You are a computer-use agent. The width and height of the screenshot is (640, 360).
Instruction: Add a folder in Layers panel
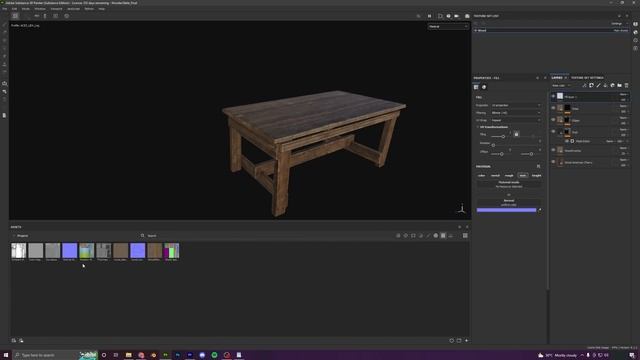pyautogui.click(x=619, y=86)
